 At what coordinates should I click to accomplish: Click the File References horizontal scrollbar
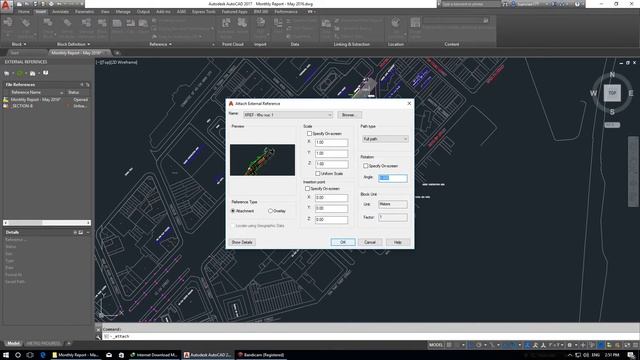click(47, 223)
